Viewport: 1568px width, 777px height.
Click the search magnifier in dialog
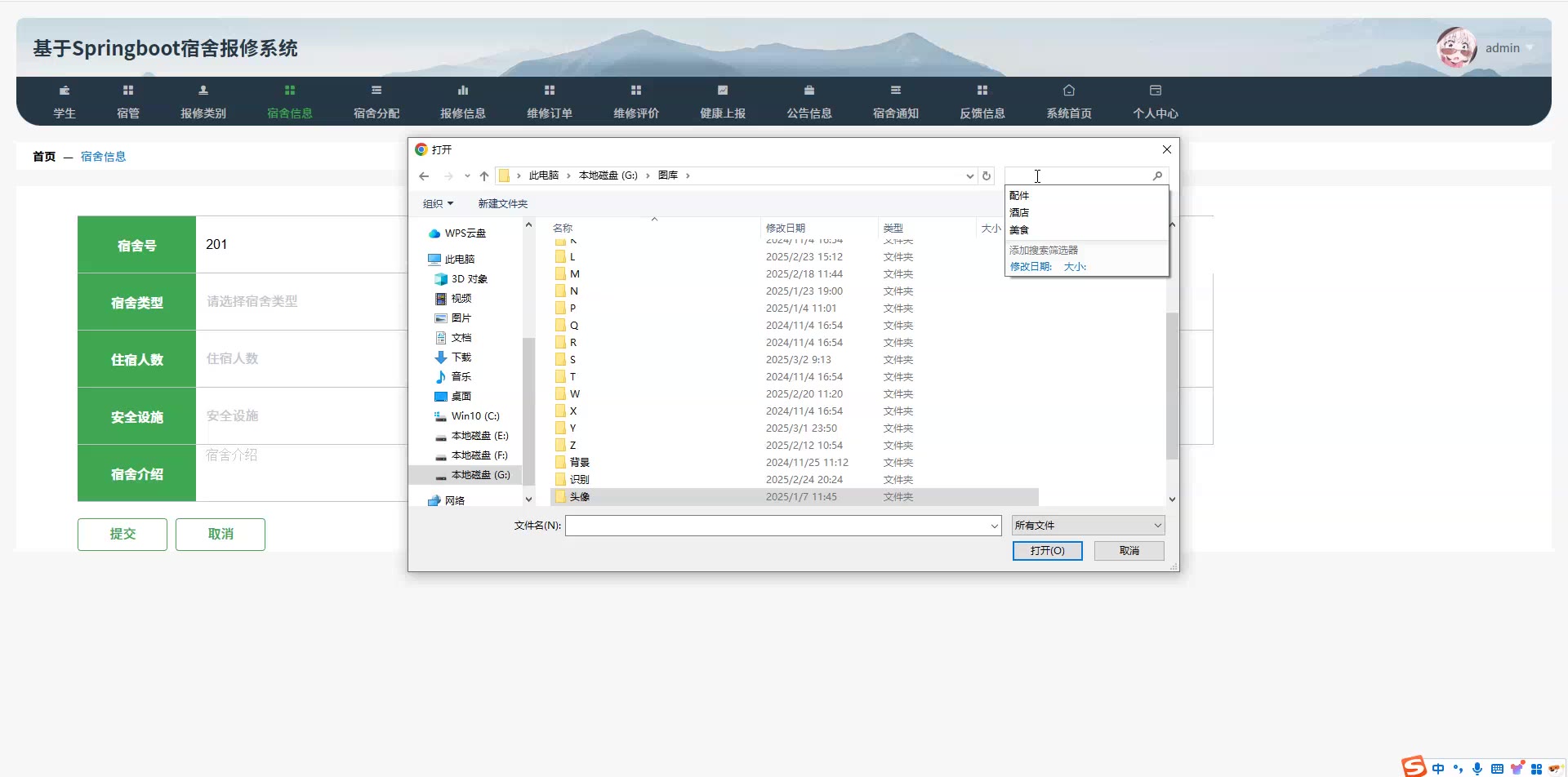1157,176
